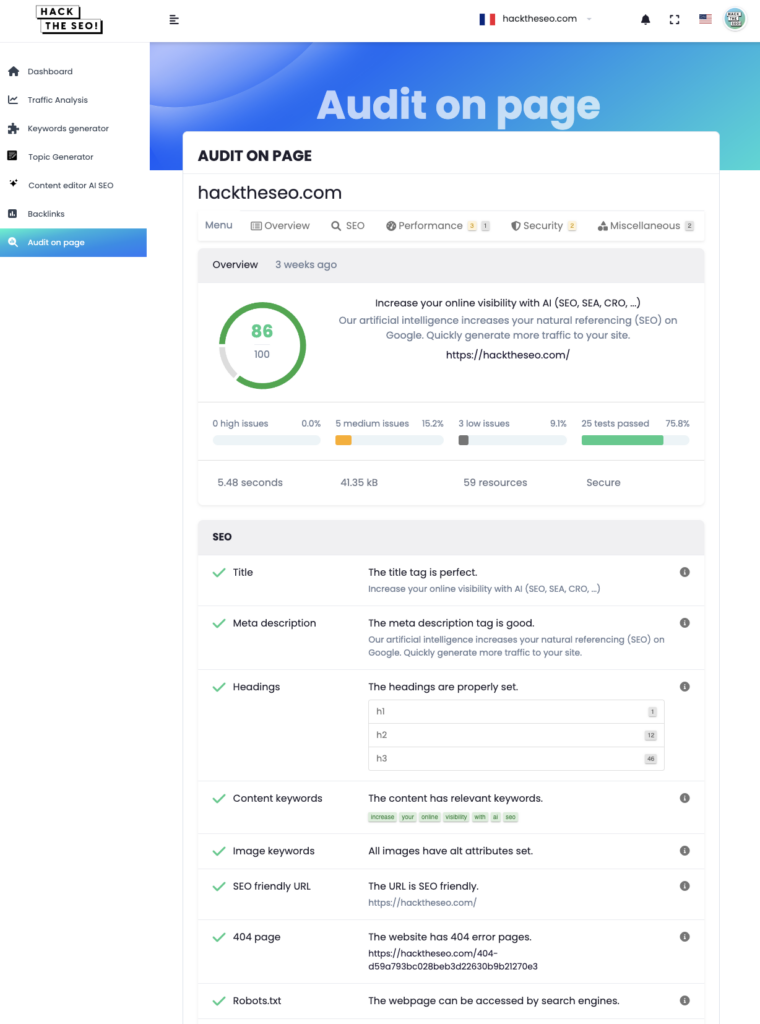Screen dimensions: 760x1024
Task: Click info icon for Robots.txt row
Action: tap(685, 1000)
